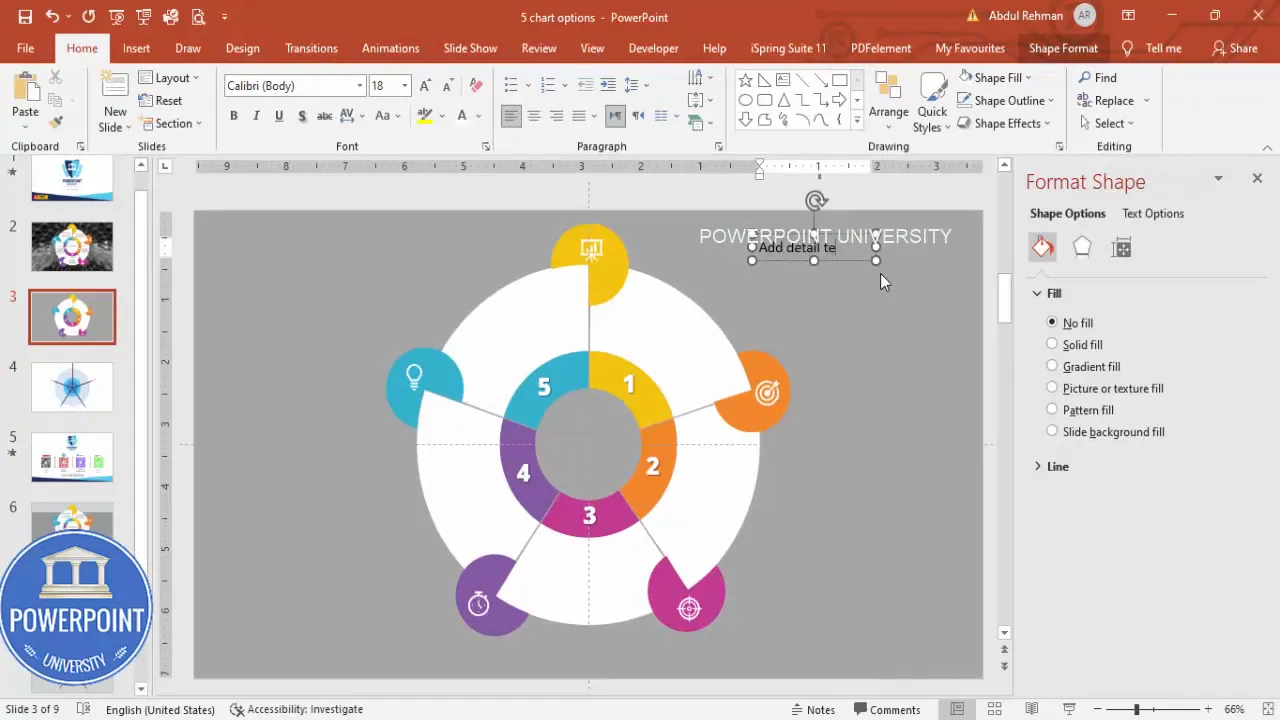
Task: Align text left in Paragraph group
Action: coord(511,116)
